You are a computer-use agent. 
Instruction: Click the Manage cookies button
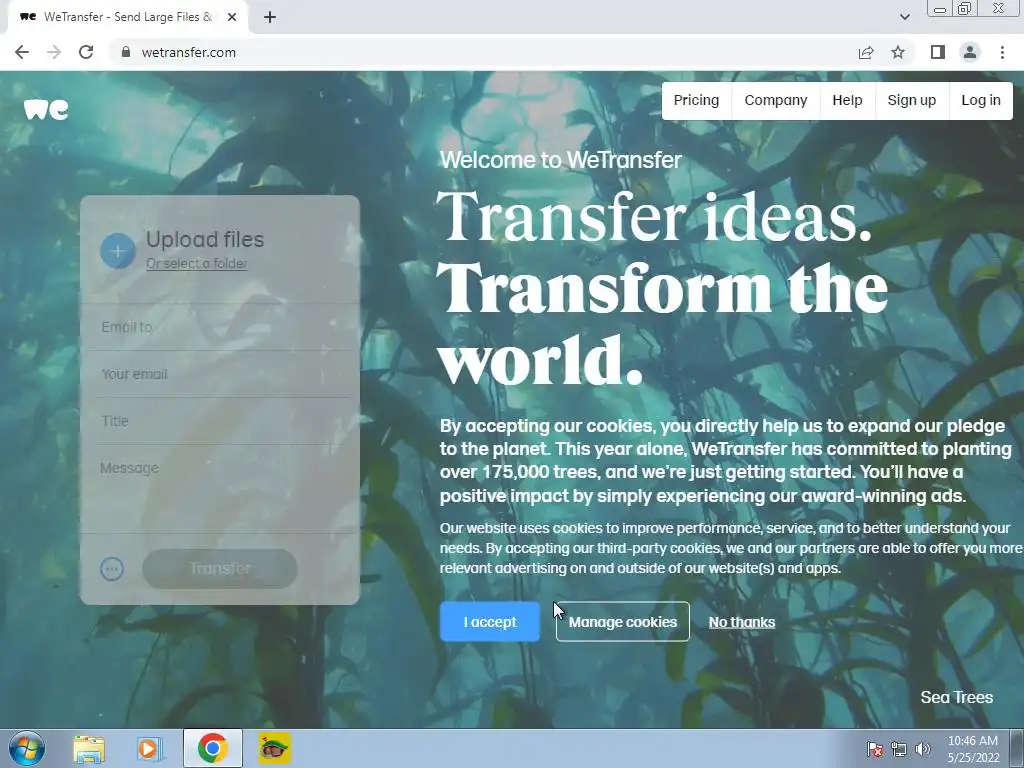pos(622,622)
